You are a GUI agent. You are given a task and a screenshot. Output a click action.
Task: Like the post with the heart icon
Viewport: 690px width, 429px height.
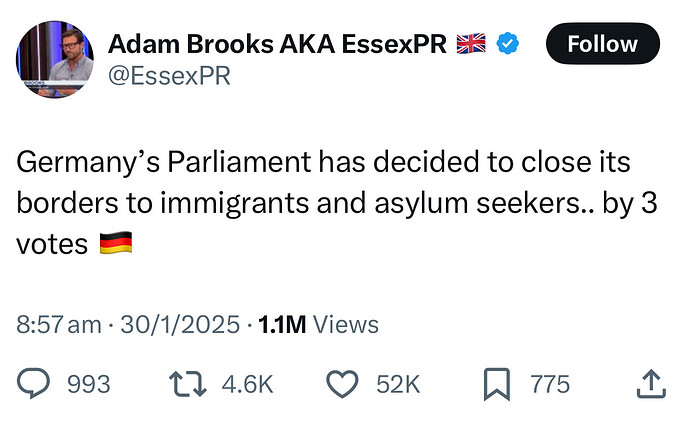342,384
